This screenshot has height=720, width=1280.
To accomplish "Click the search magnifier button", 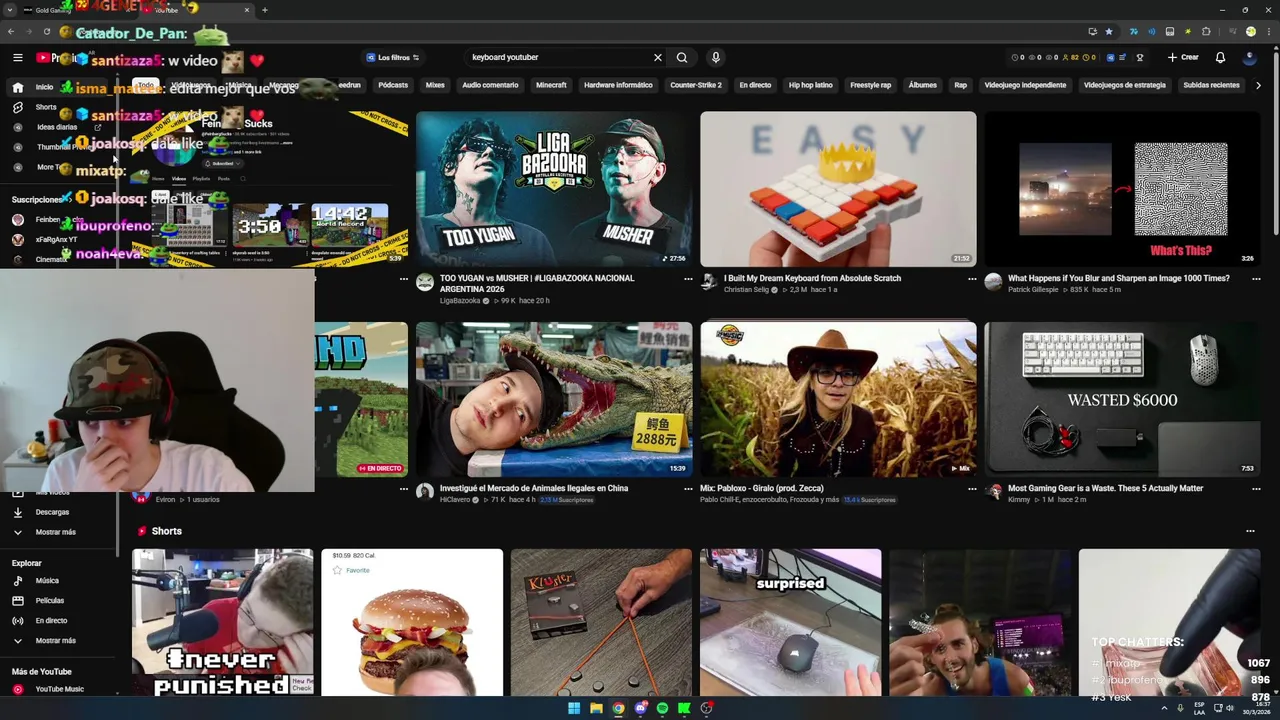I will click(x=682, y=58).
